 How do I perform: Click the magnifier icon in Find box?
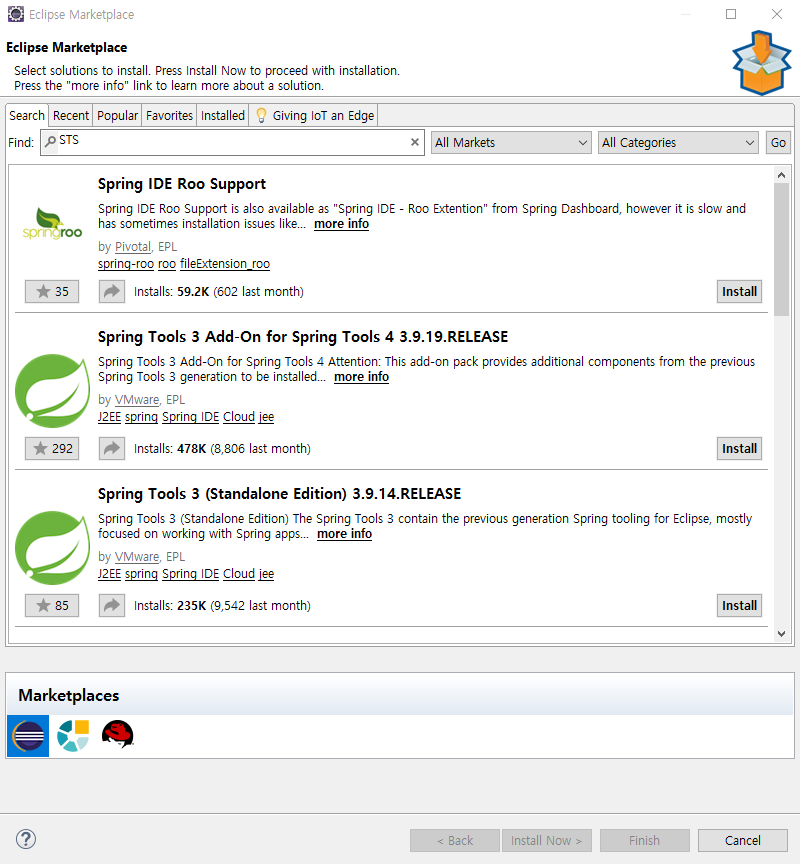click(x=50, y=142)
